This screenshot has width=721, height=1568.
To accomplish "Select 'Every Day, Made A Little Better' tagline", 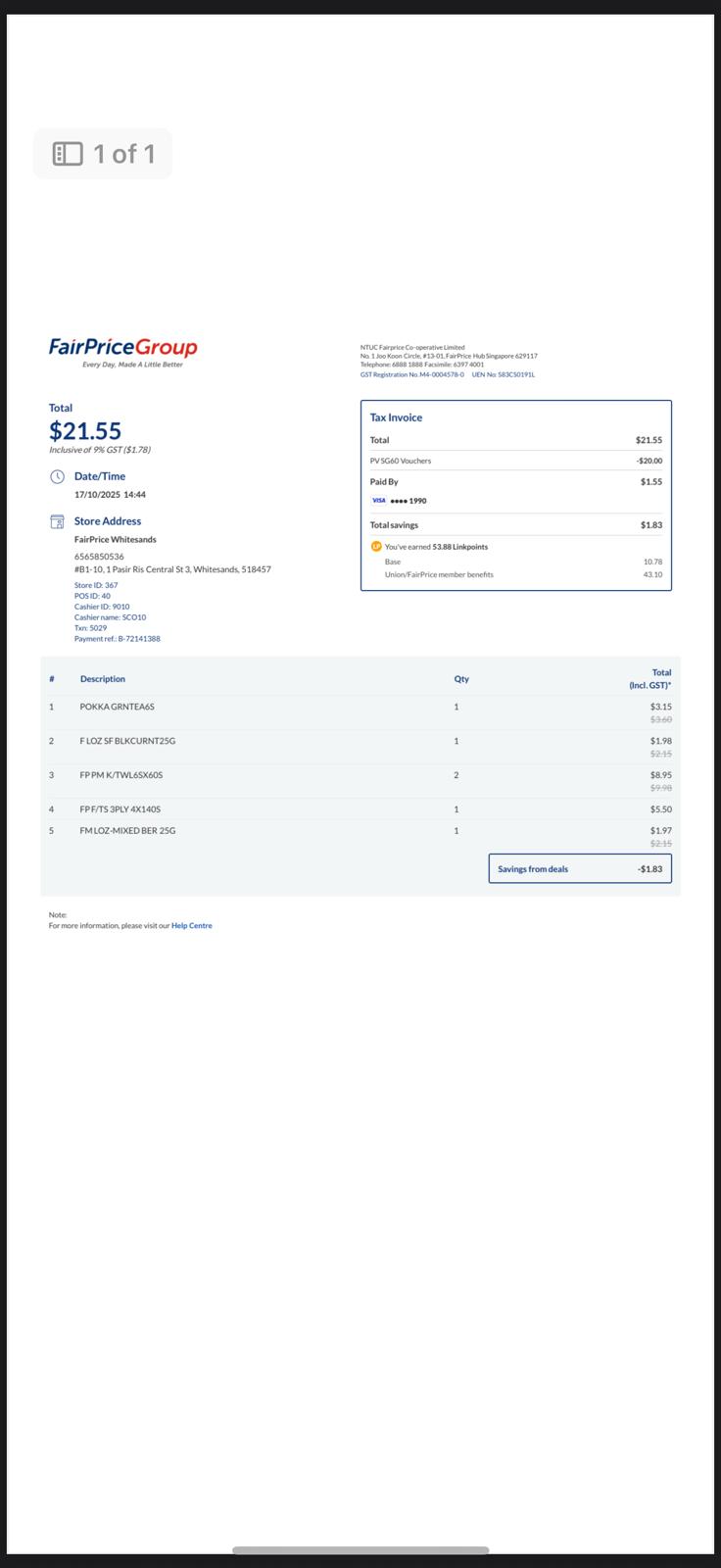I will point(132,365).
